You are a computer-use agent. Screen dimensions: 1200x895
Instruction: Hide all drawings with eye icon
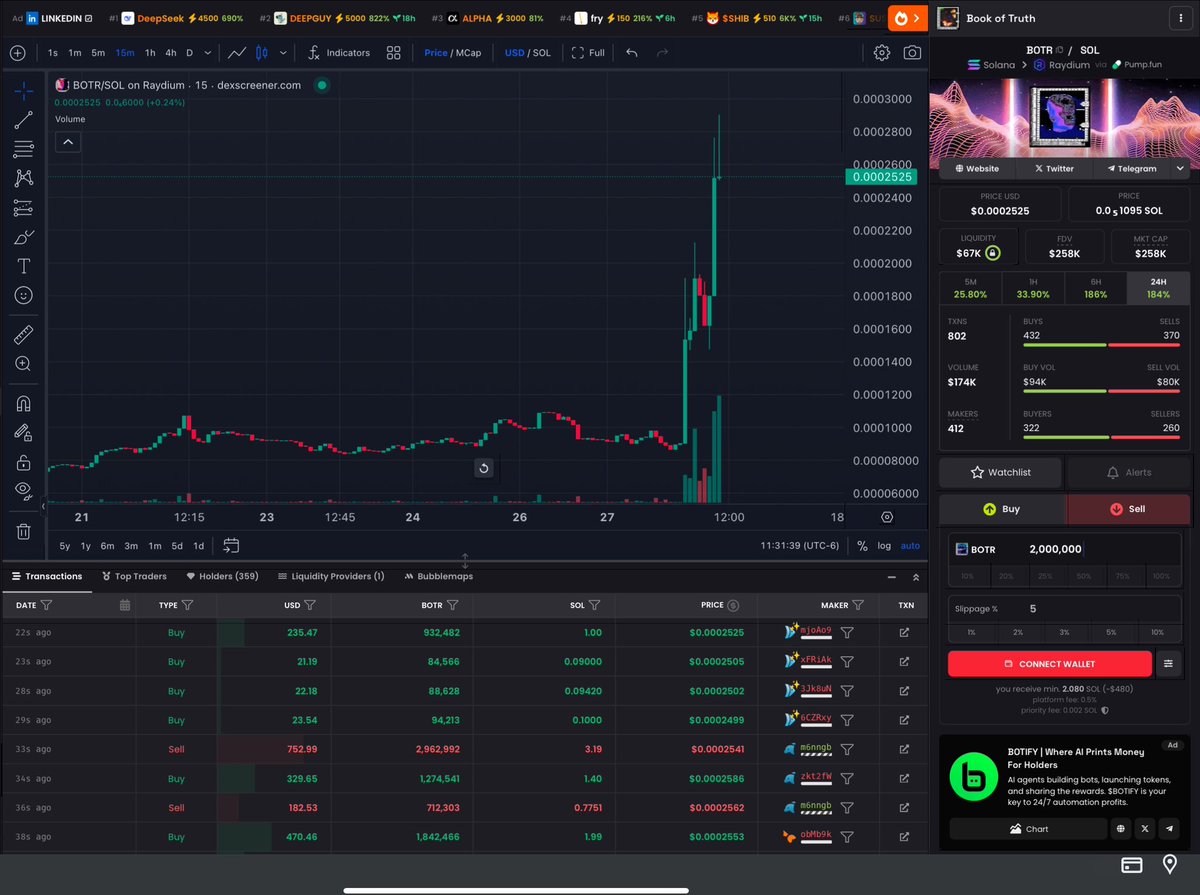(x=23, y=490)
